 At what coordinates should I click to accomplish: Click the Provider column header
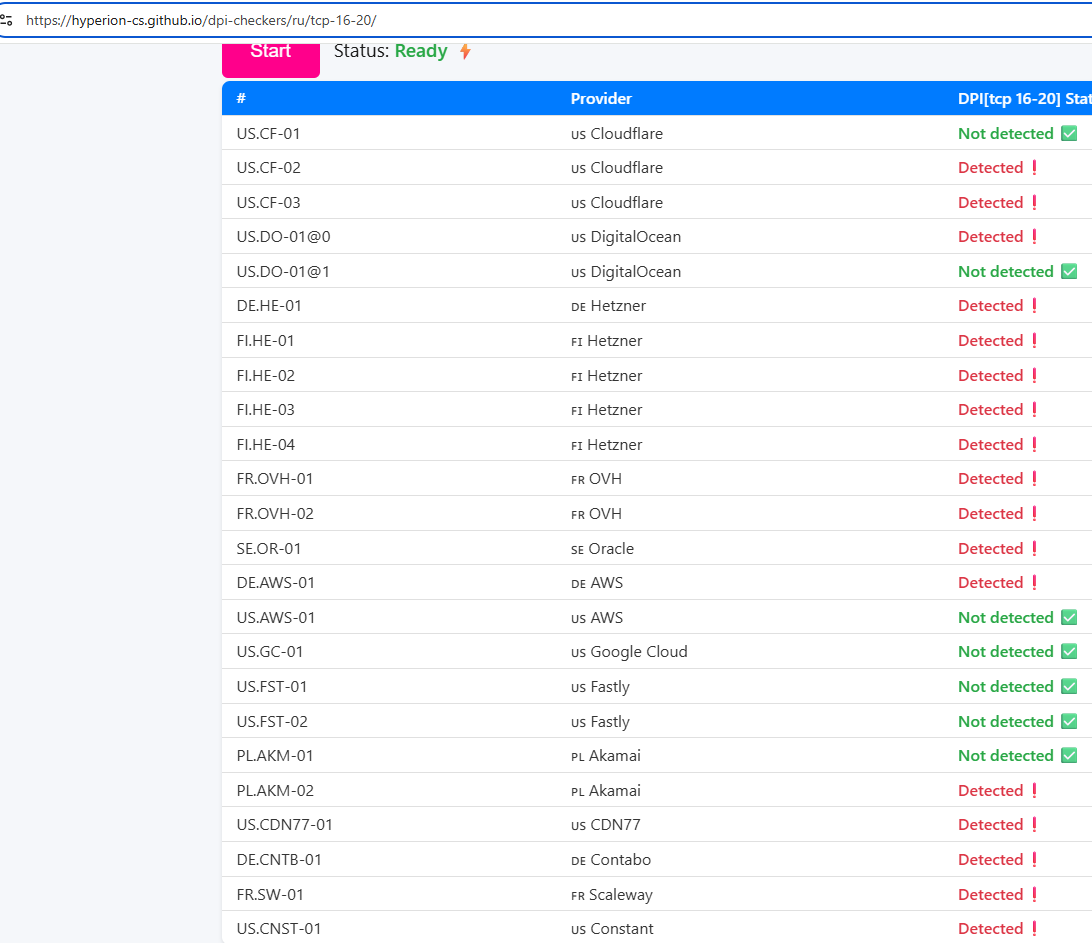(x=601, y=98)
